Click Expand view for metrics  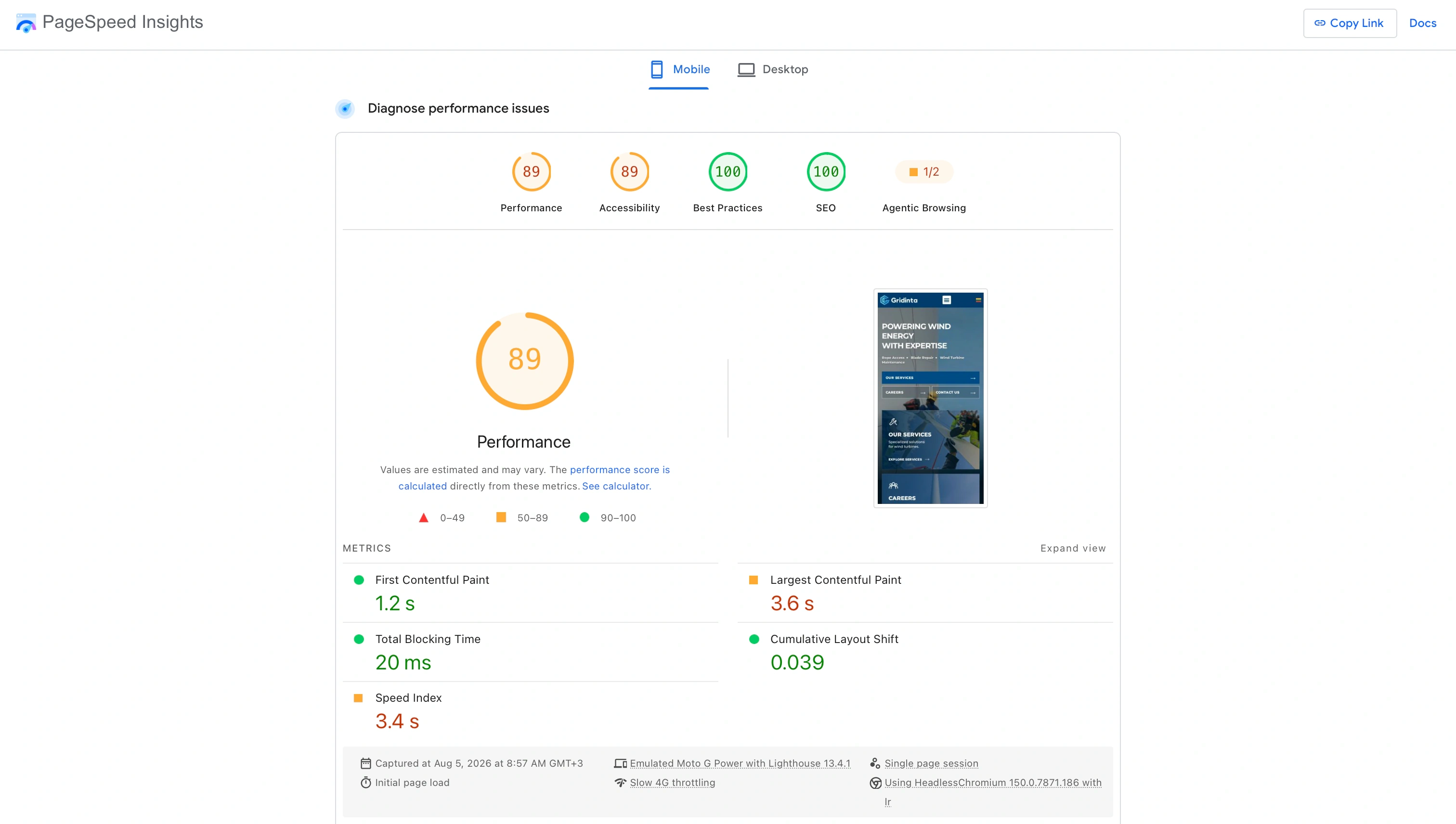pos(1073,548)
